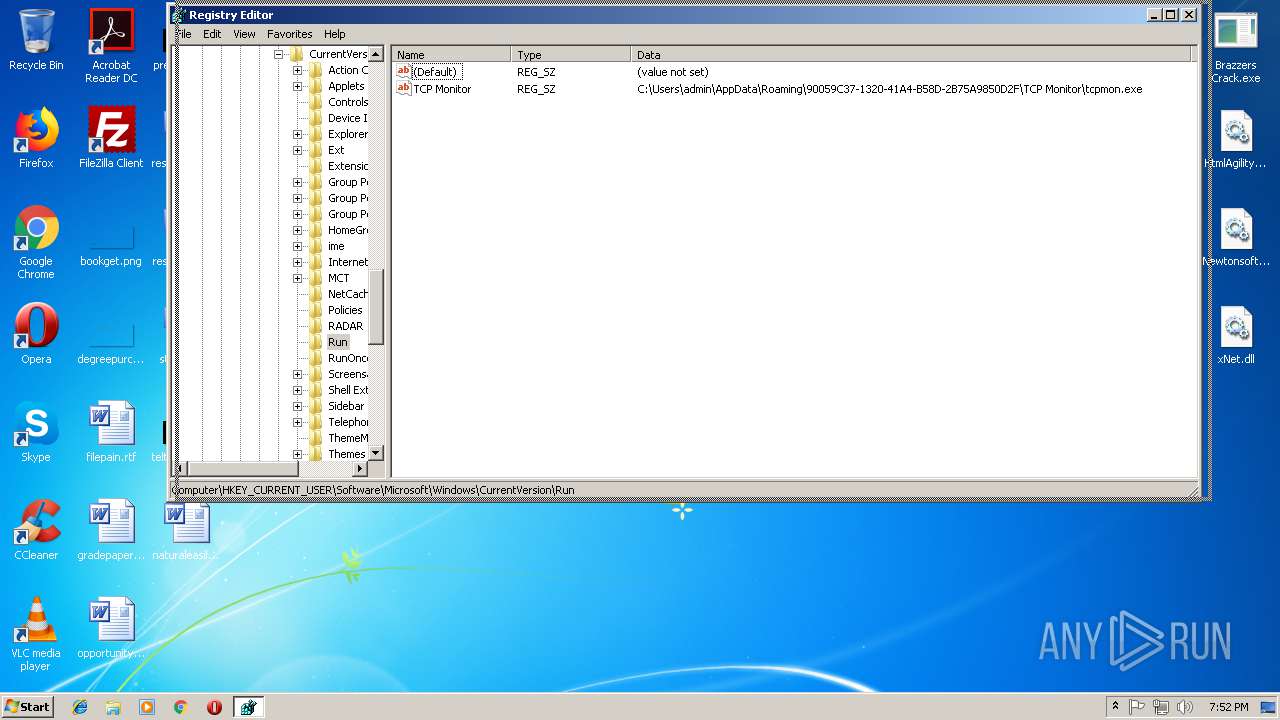Click tree scrollbar down arrow
Image resolution: width=1280 pixels, height=720 pixels.
[376, 453]
